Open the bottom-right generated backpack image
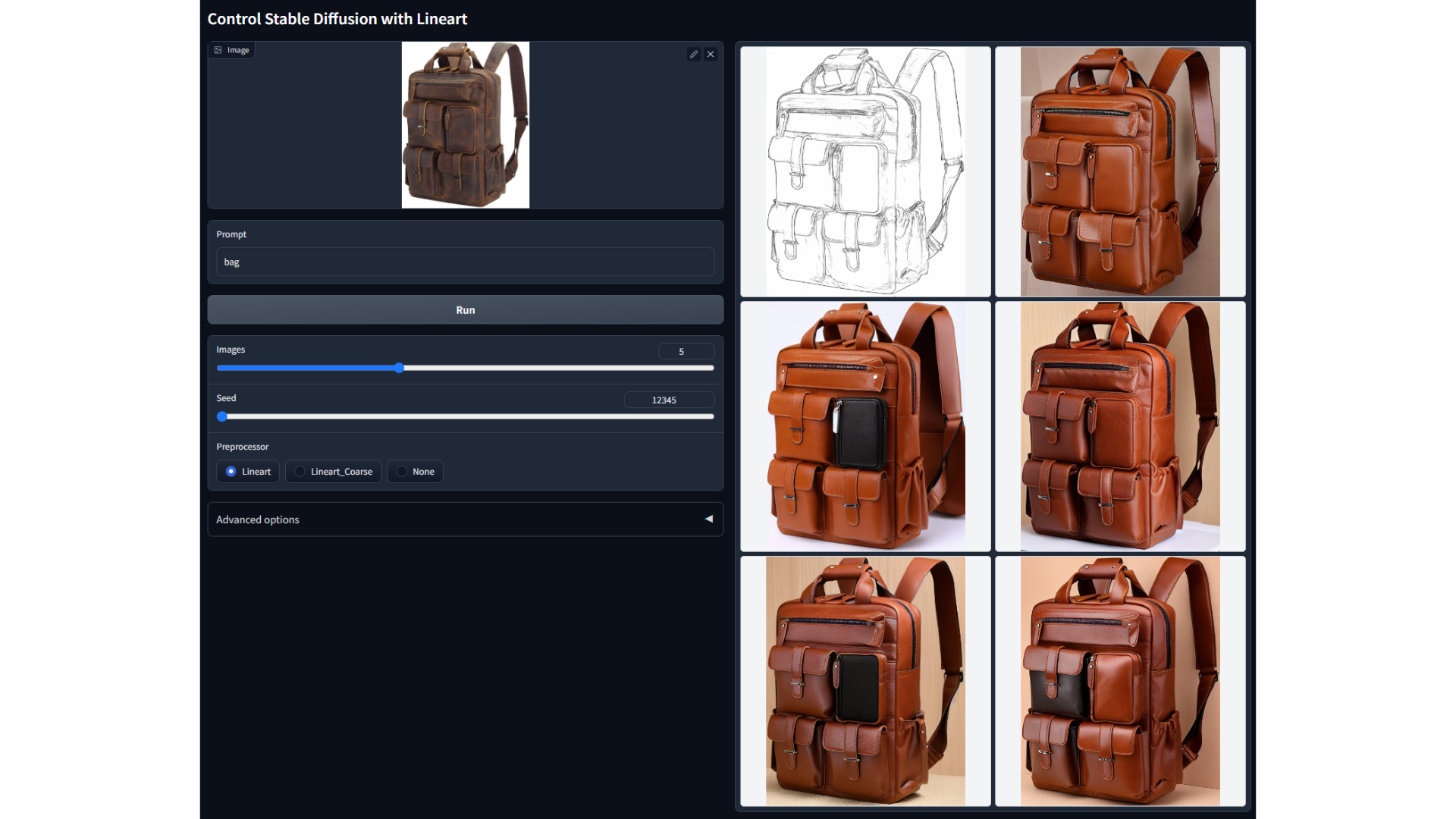The width and height of the screenshot is (1456, 819). pos(1120,681)
